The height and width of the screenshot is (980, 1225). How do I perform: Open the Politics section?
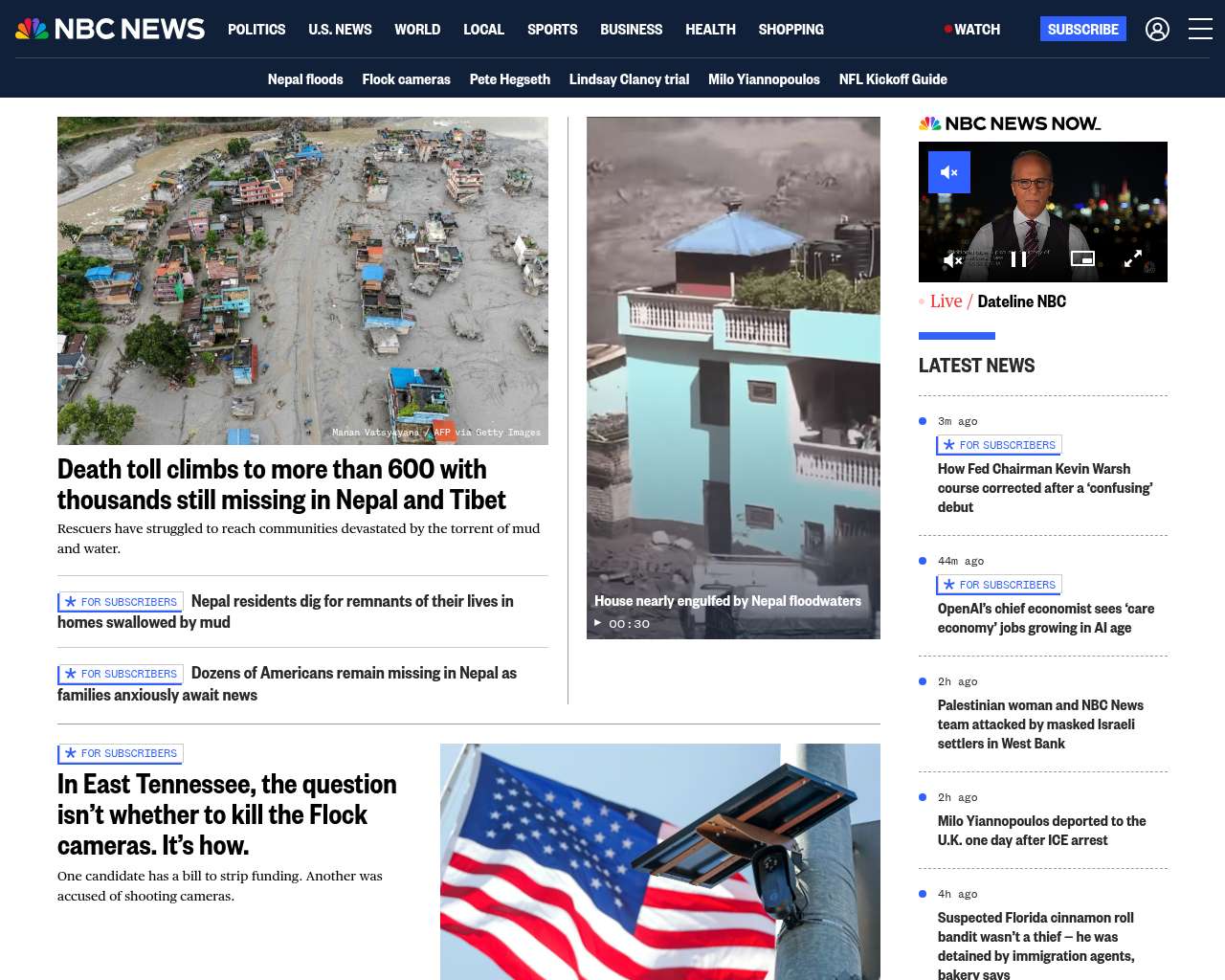[x=256, y=29]
